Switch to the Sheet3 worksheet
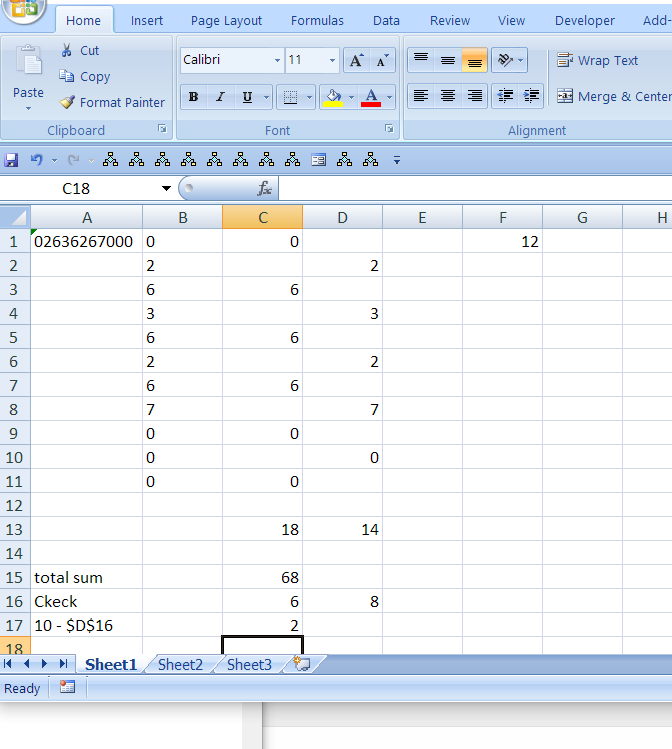This screenshot has width=672, height=749. pos(249,664)
